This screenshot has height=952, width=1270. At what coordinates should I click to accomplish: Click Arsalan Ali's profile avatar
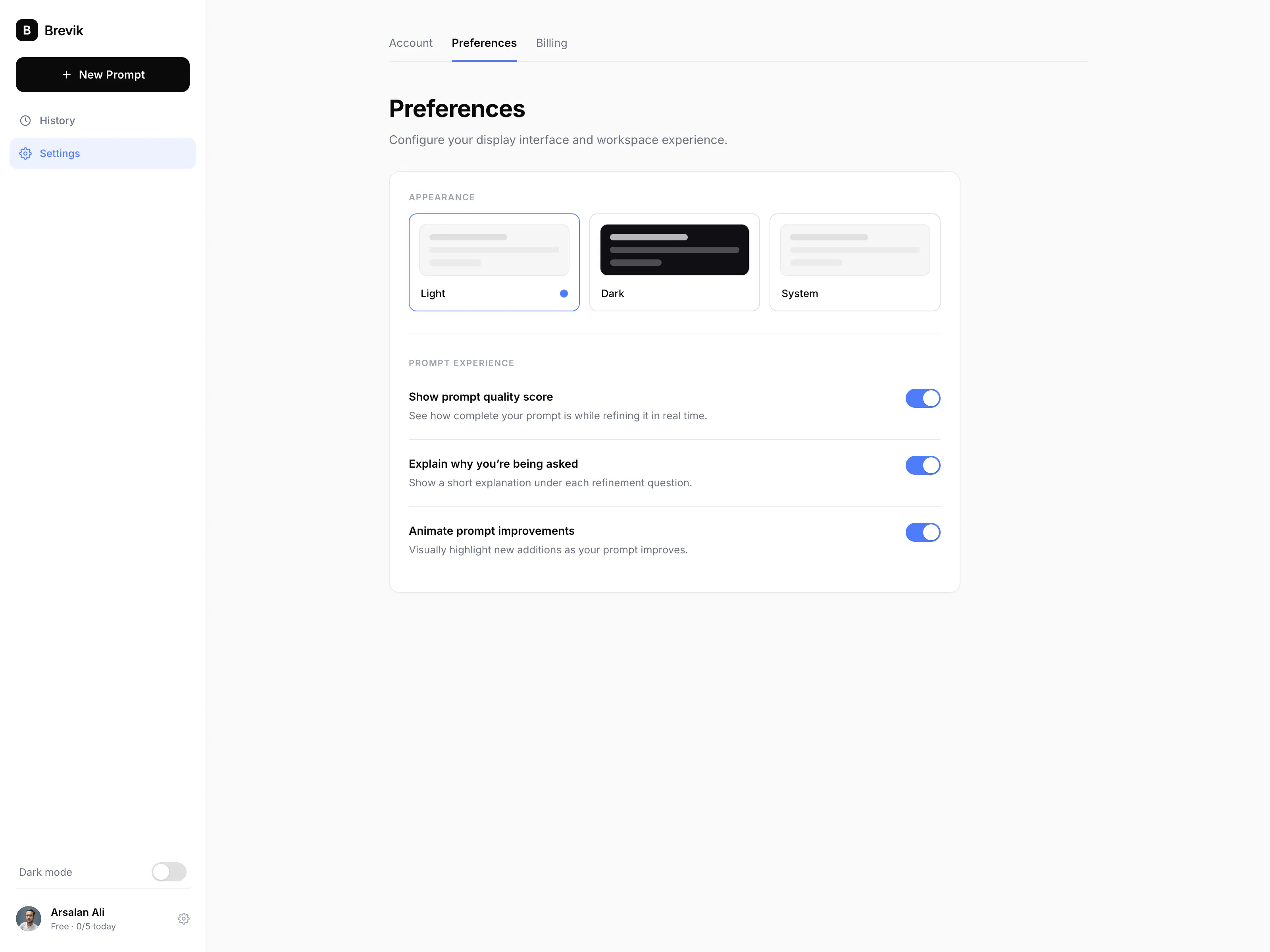click(29, 919)
